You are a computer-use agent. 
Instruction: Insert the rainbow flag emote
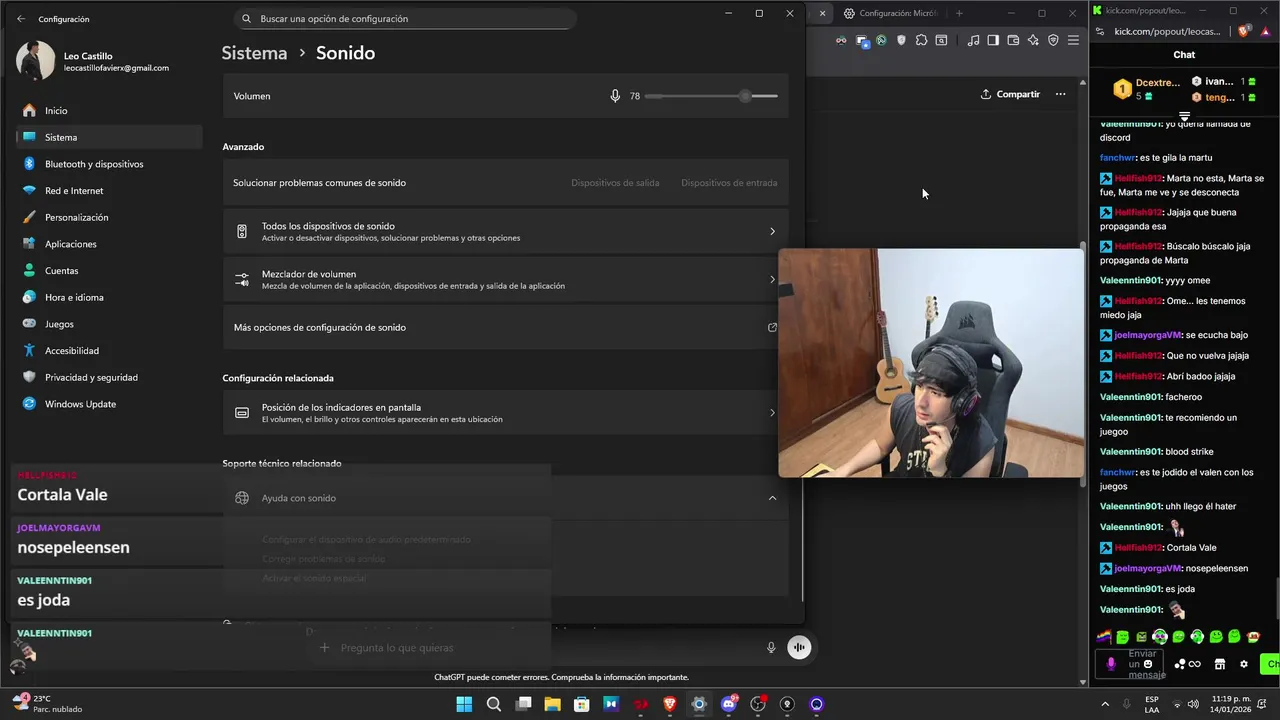(1104, 637)
